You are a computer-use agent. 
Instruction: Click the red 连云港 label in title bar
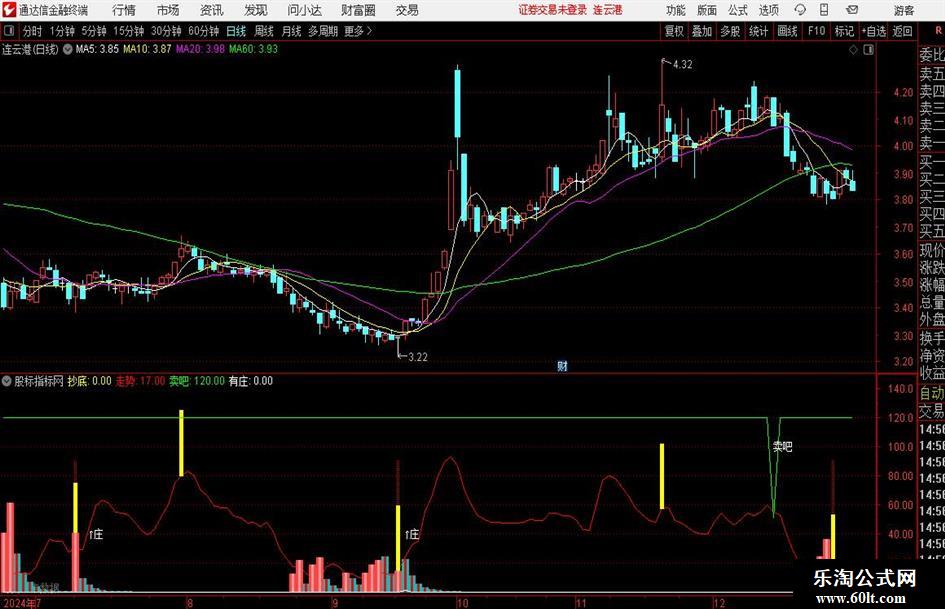[x=608, y=10]
